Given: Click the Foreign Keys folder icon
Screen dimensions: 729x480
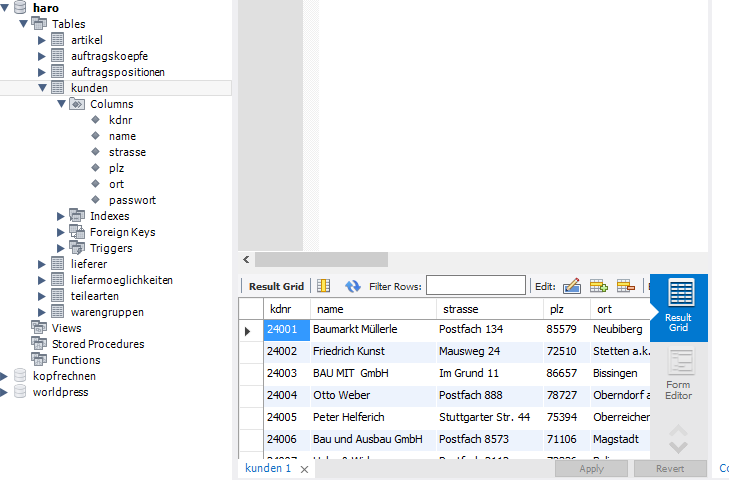Looking at the screenshot, I should (77, 232).
